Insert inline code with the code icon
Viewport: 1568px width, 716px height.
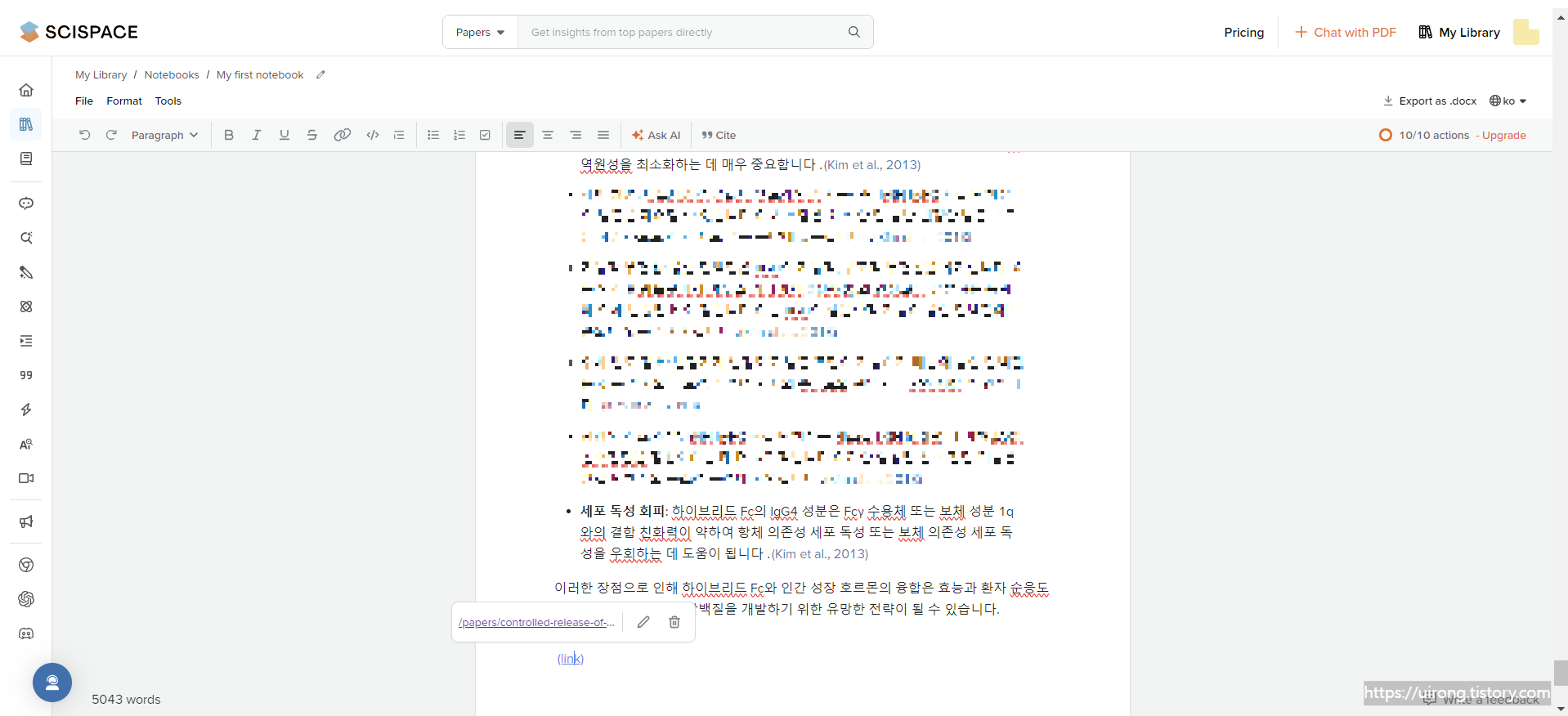[x=373, y=135]
